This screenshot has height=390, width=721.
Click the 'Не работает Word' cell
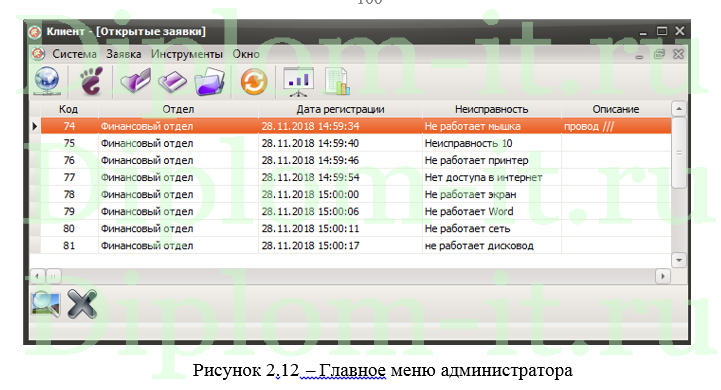pyautogui.click(x=492, y=211)
